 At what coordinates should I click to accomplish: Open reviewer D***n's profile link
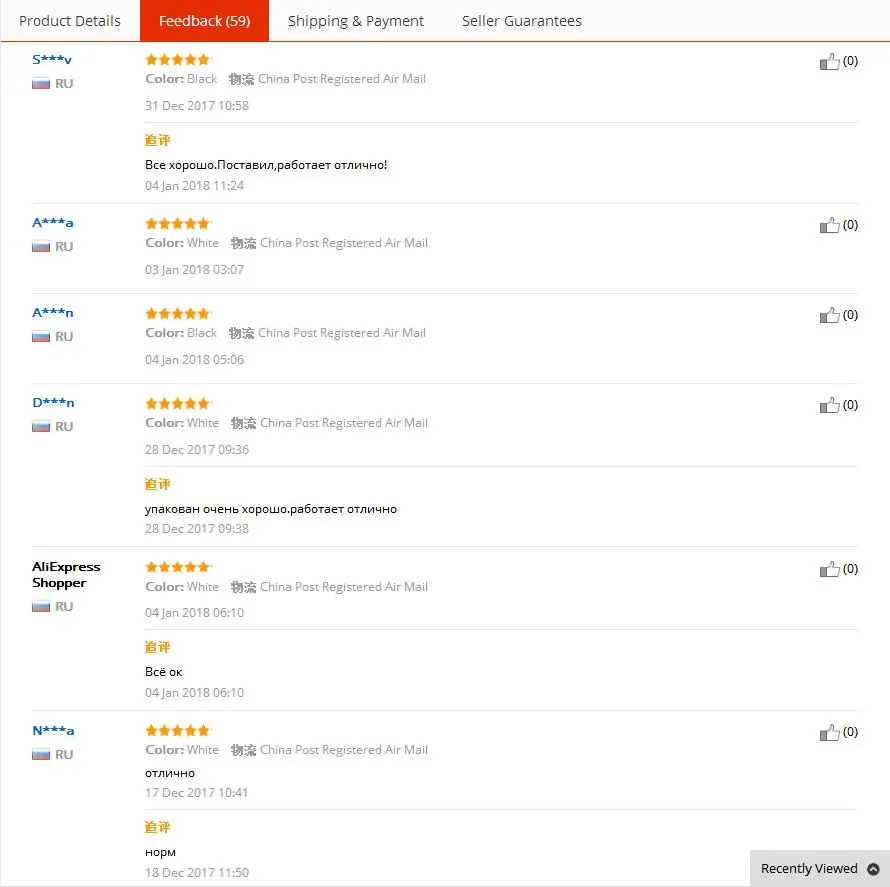(53, 403)
